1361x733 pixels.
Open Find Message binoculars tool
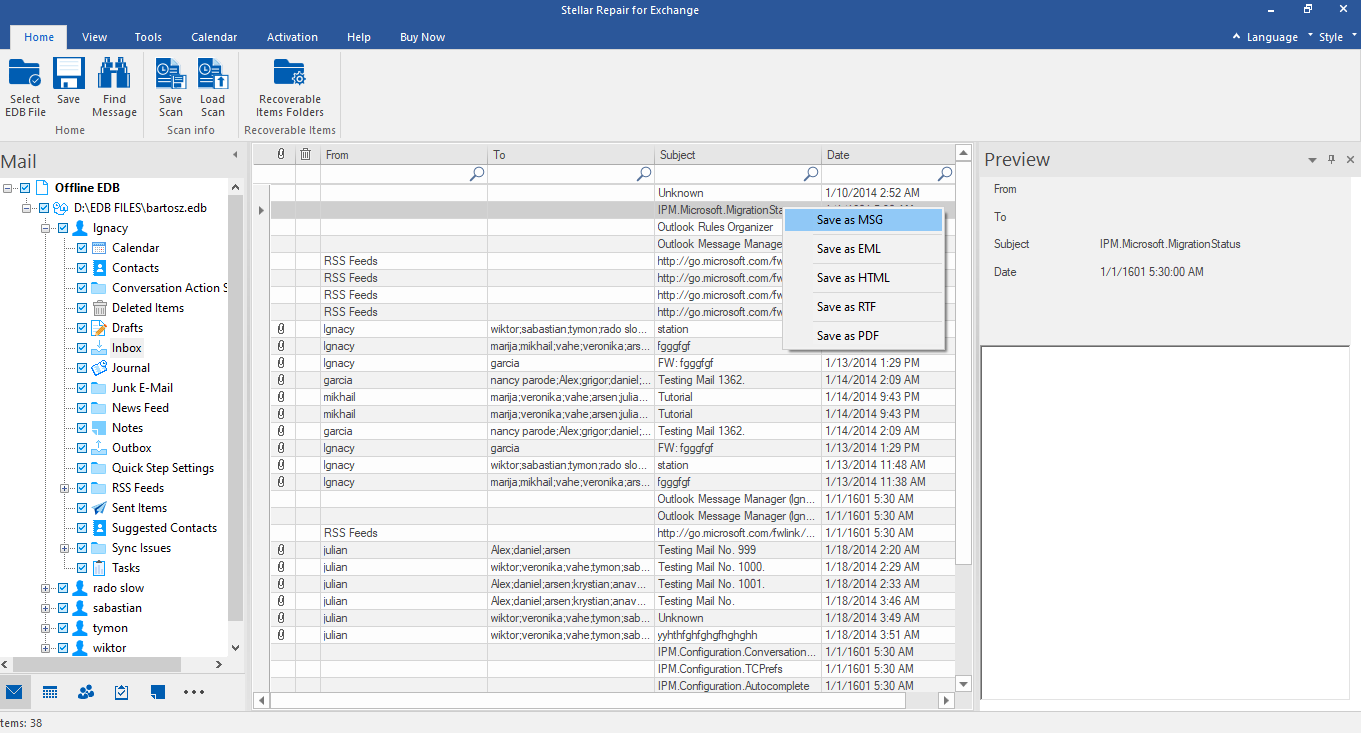(114, 74)
